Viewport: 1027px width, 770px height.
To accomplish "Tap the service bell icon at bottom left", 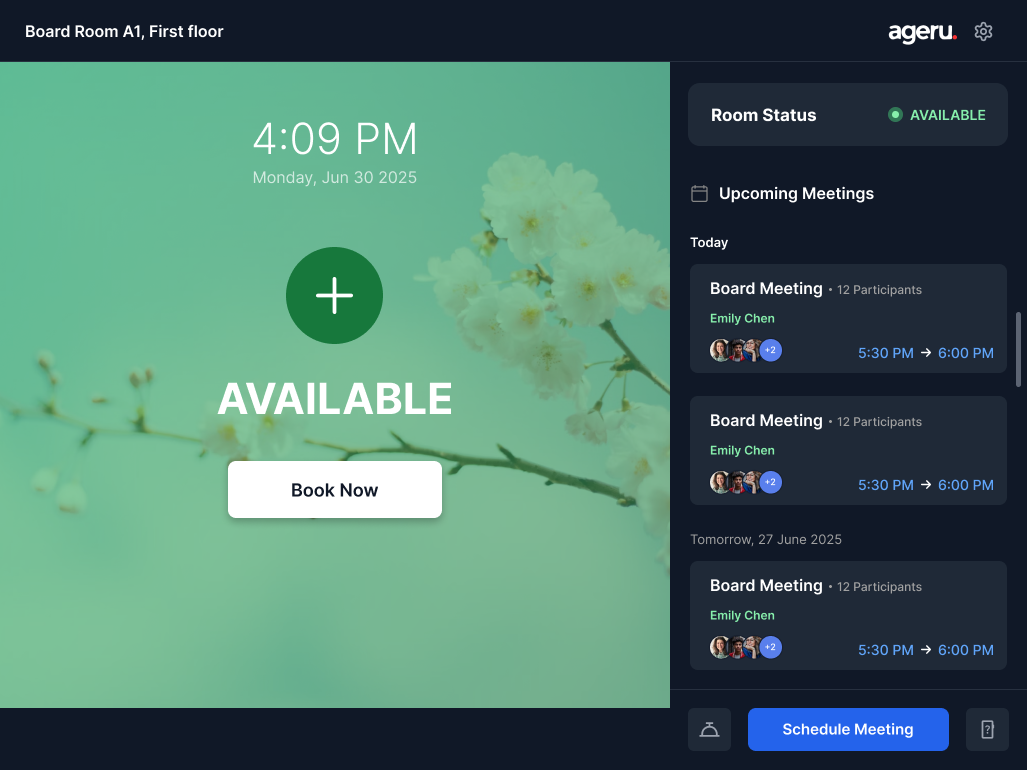I will point(709,729).
